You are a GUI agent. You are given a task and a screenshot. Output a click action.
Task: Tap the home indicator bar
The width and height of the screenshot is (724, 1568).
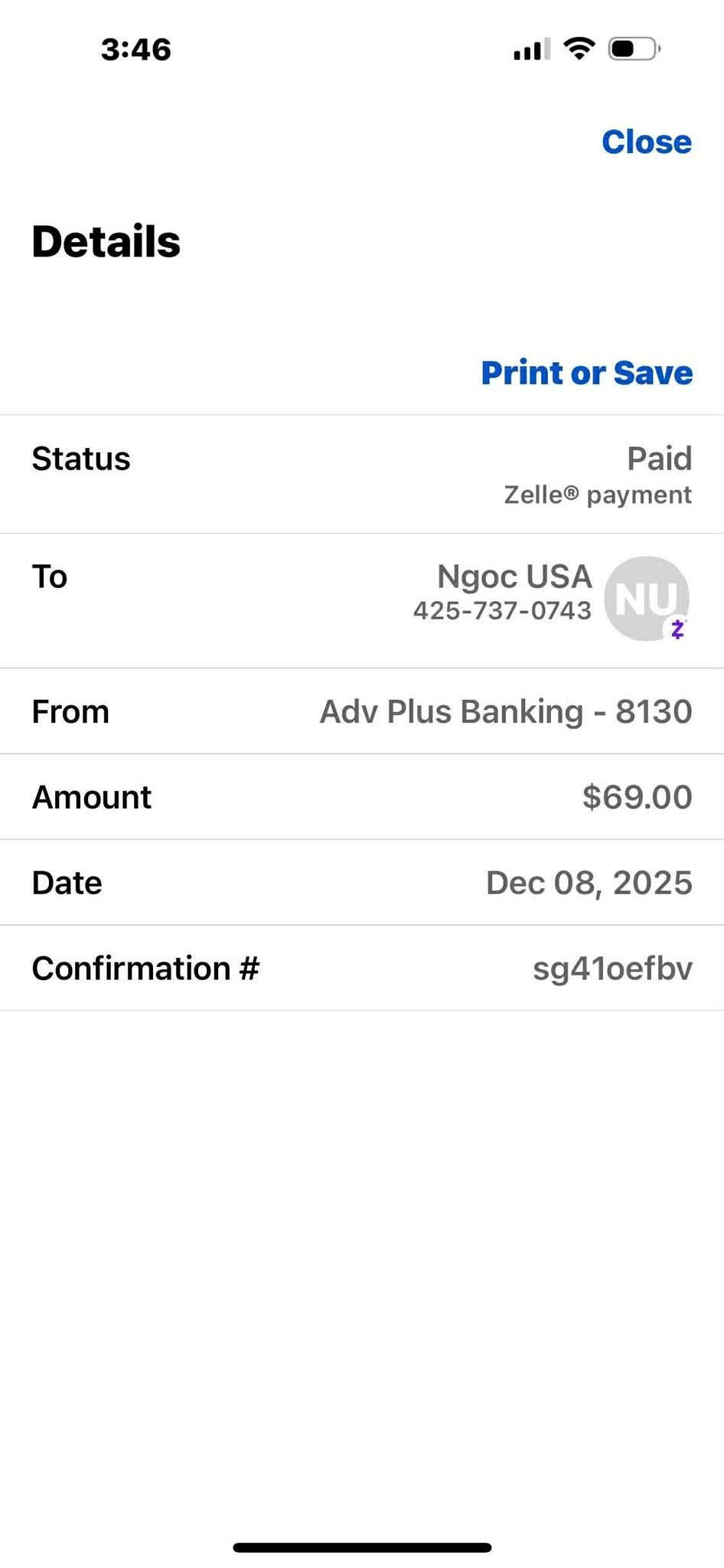pyautogui.click(x=362, y=1547)
